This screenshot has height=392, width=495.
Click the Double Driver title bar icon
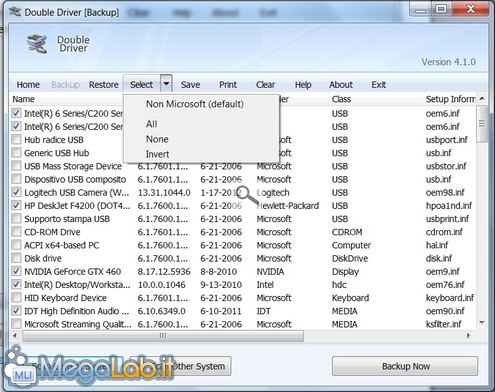coord(15,12)
